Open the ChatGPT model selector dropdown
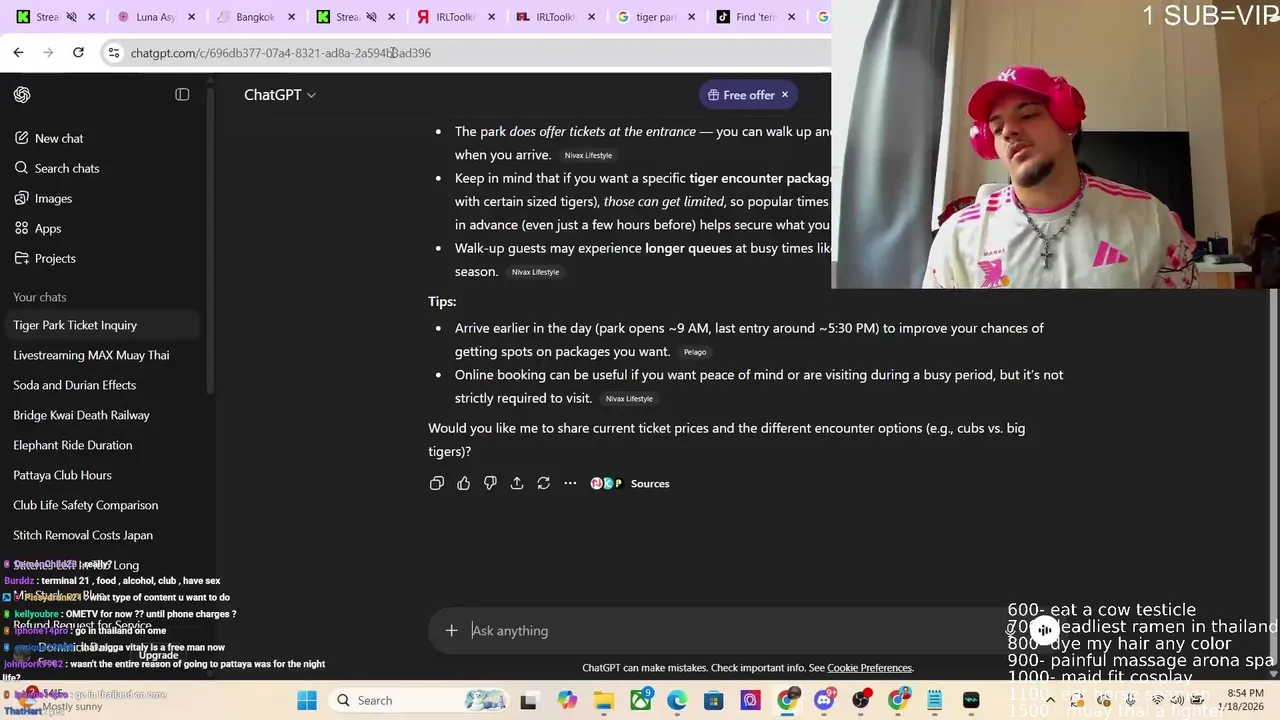 coord(280,95)
